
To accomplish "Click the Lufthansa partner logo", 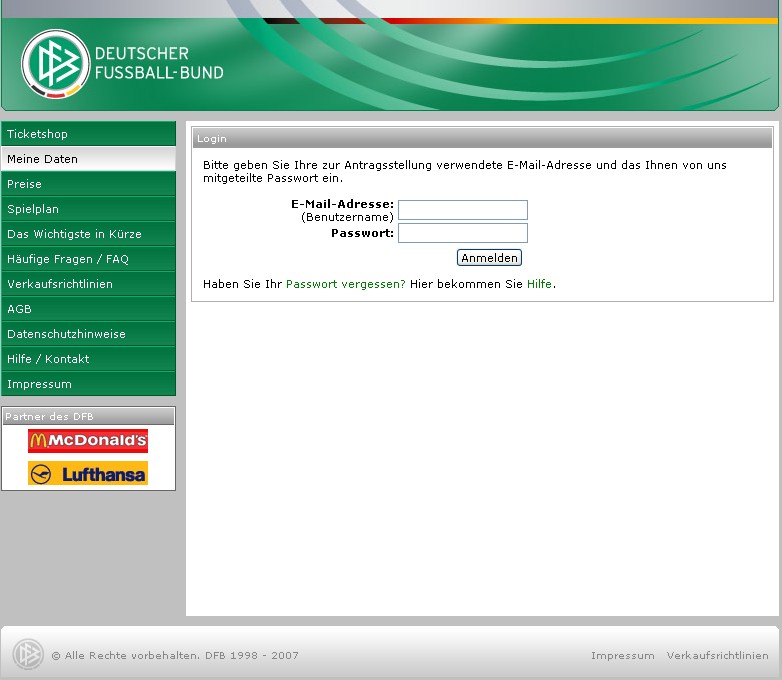I will (88, 474).
